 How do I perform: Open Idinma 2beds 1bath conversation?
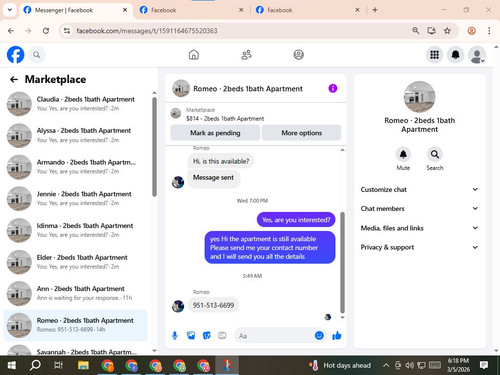76,230
